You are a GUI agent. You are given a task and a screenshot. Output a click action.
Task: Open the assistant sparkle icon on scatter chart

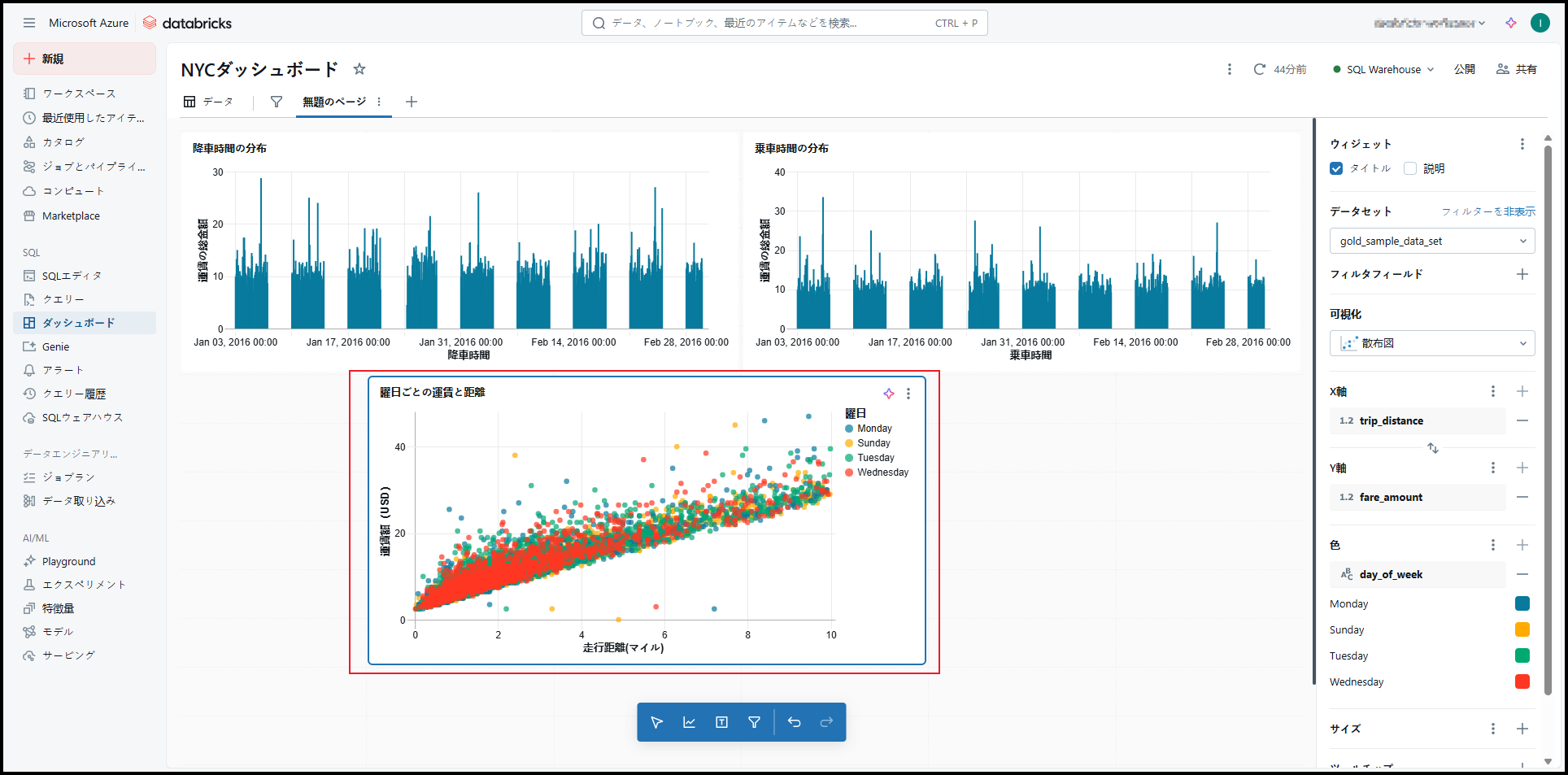click(x=889, y=394)
